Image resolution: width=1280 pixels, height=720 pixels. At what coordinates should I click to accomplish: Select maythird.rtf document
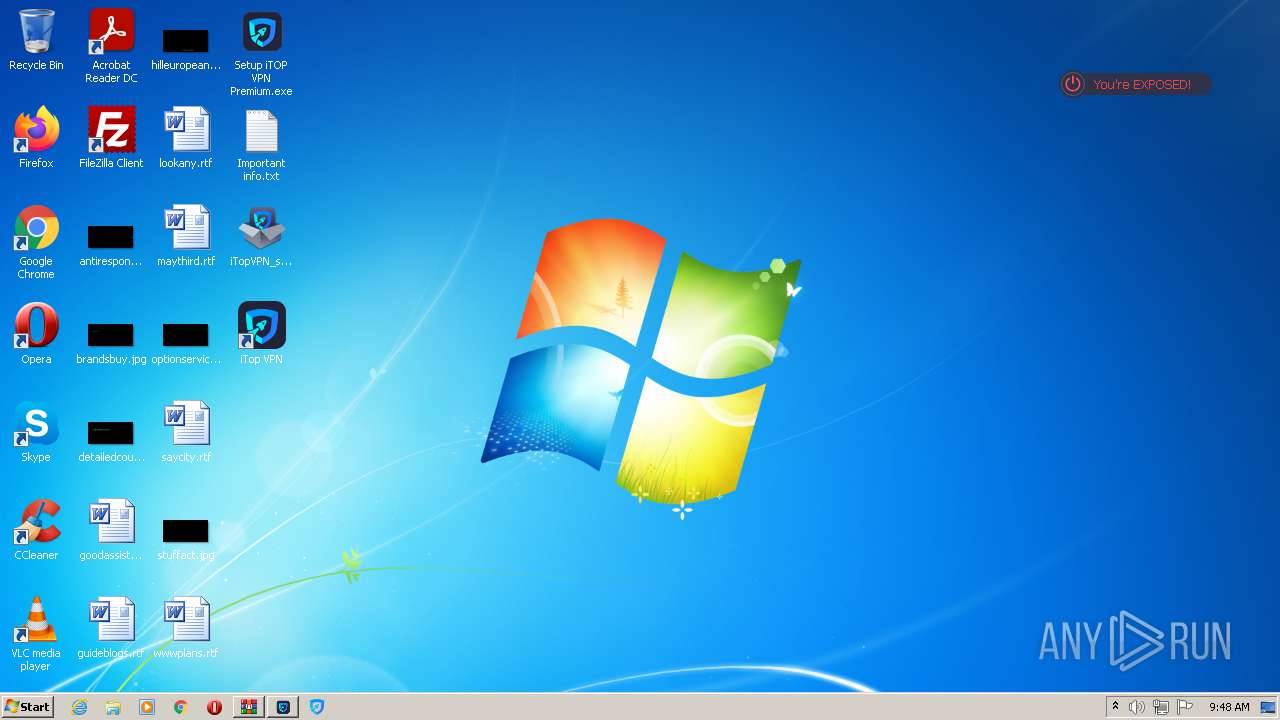pos(186,236)
